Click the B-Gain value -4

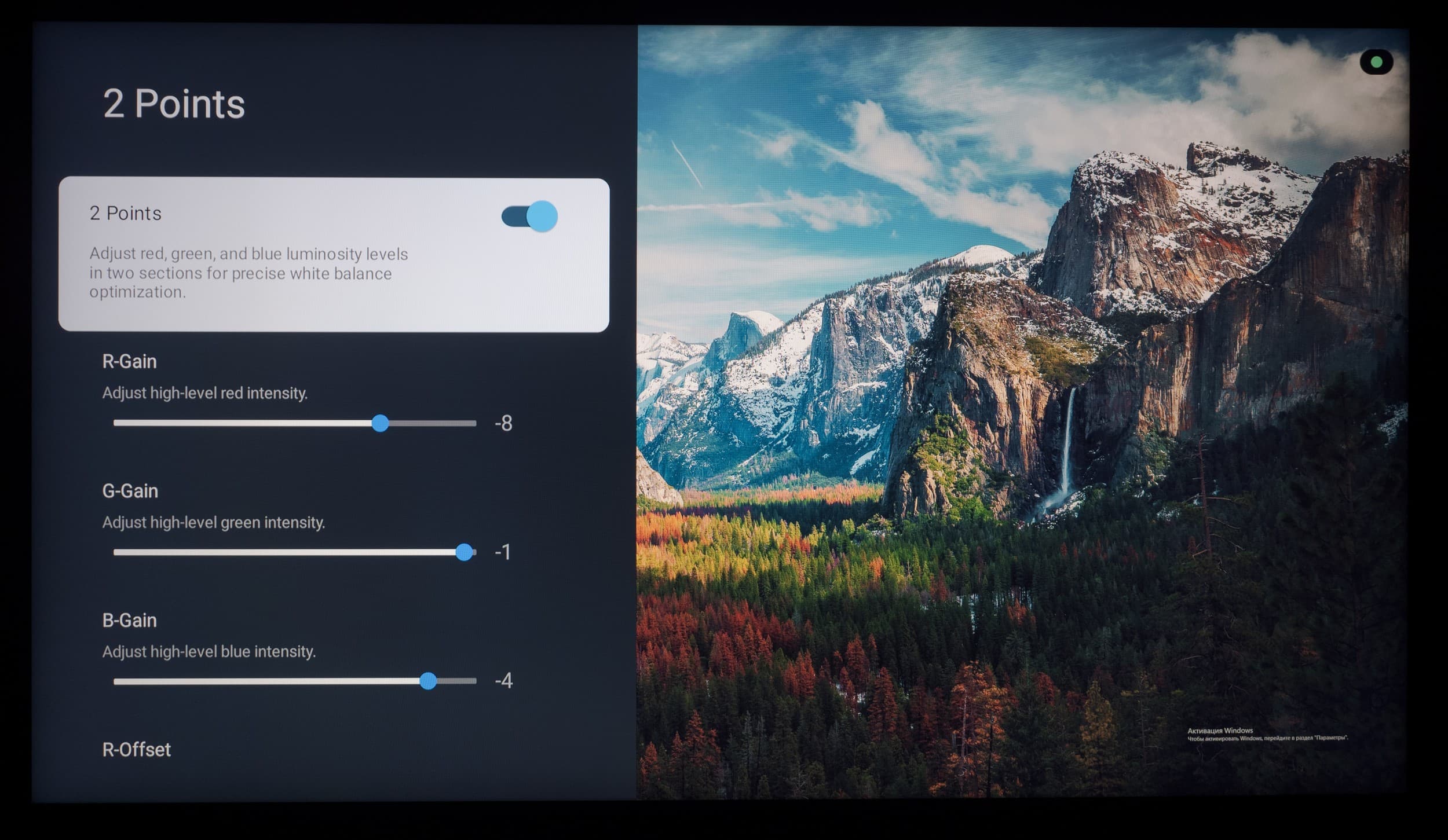(503, 681)
